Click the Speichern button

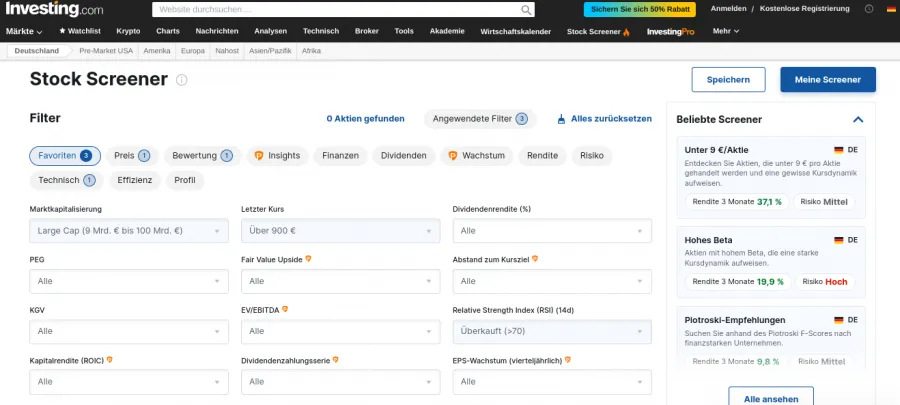[728, 80]
